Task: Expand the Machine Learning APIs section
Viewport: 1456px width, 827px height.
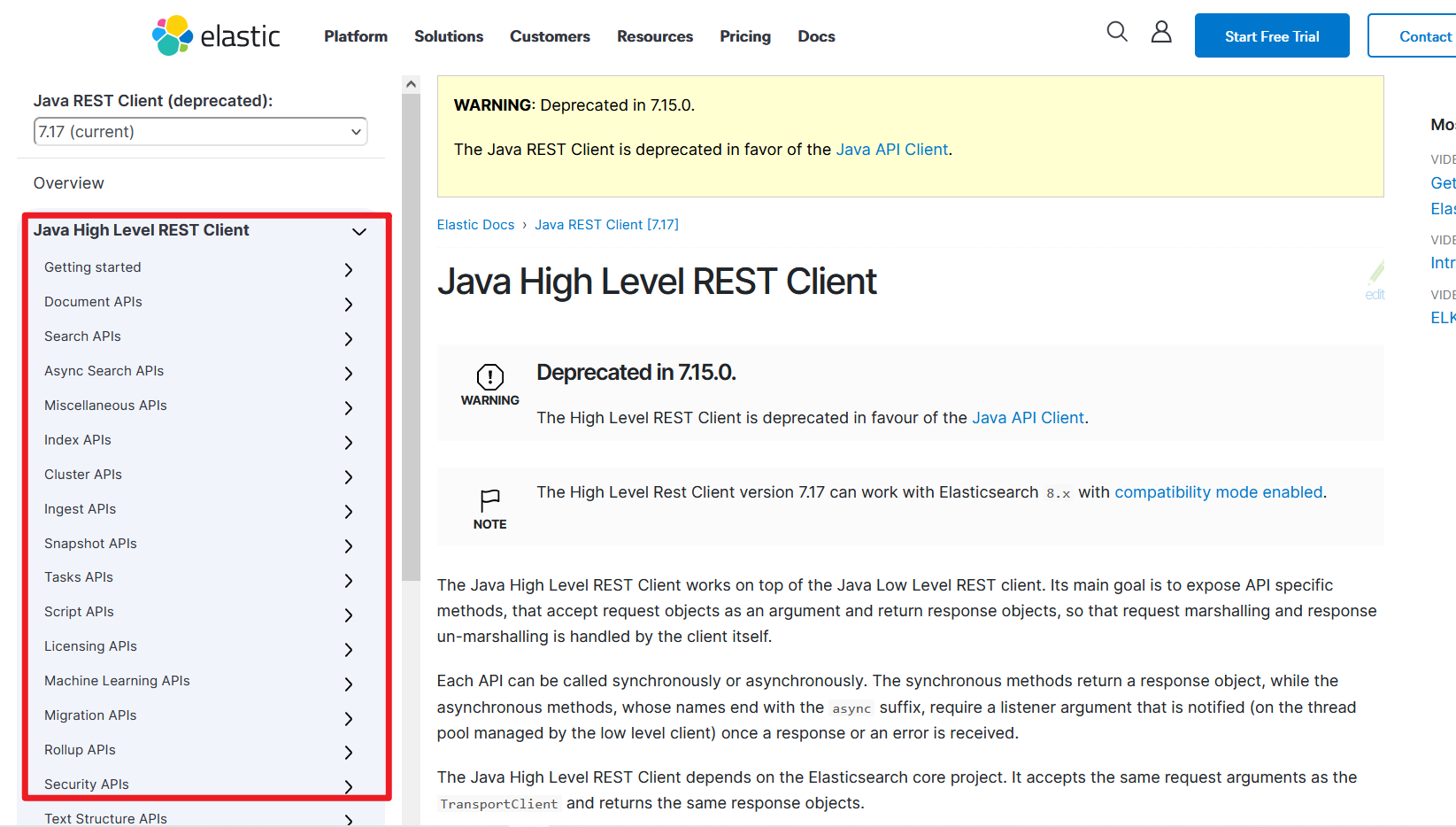Action: pos(349,684)
